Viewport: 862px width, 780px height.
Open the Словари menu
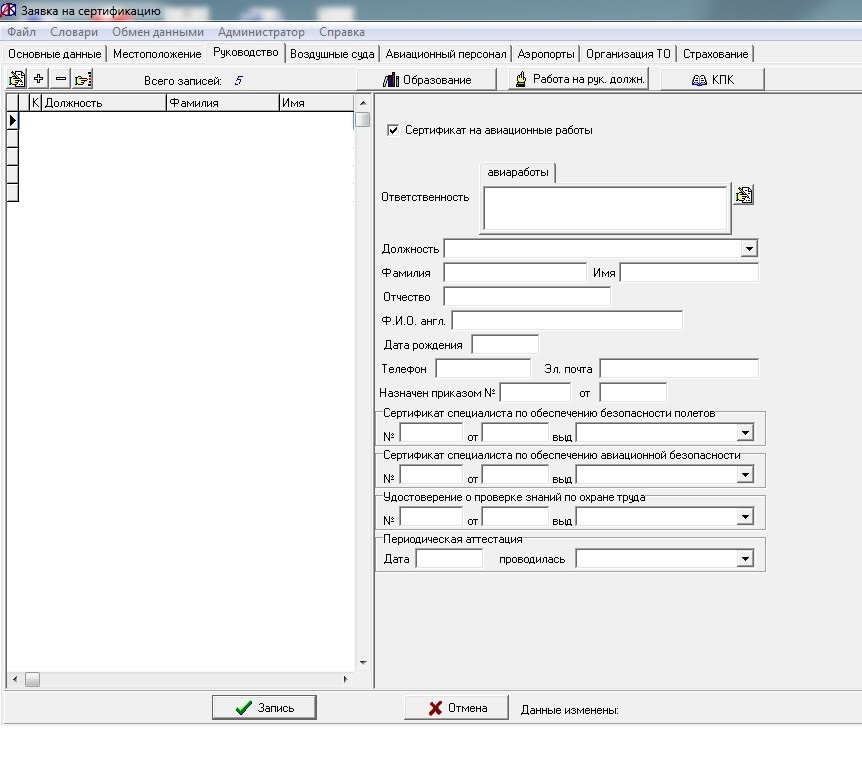[74, 32]
